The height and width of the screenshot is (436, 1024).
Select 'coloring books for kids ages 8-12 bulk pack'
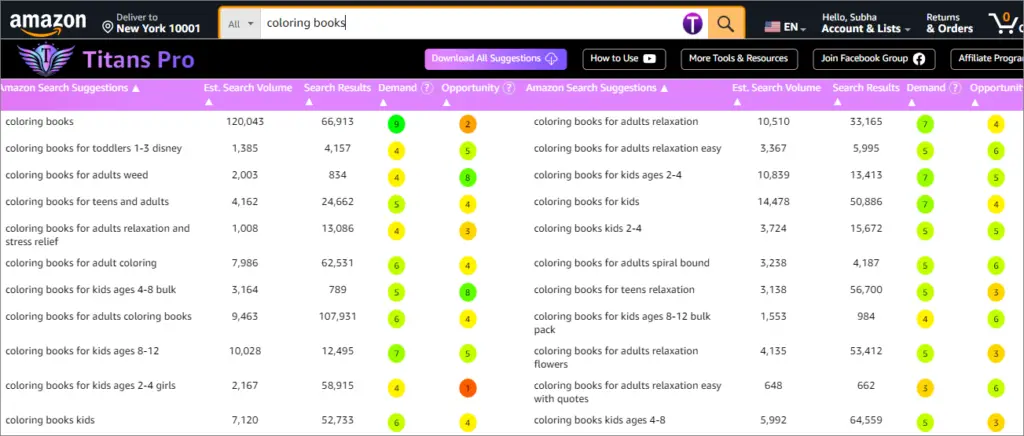[622, 323]
